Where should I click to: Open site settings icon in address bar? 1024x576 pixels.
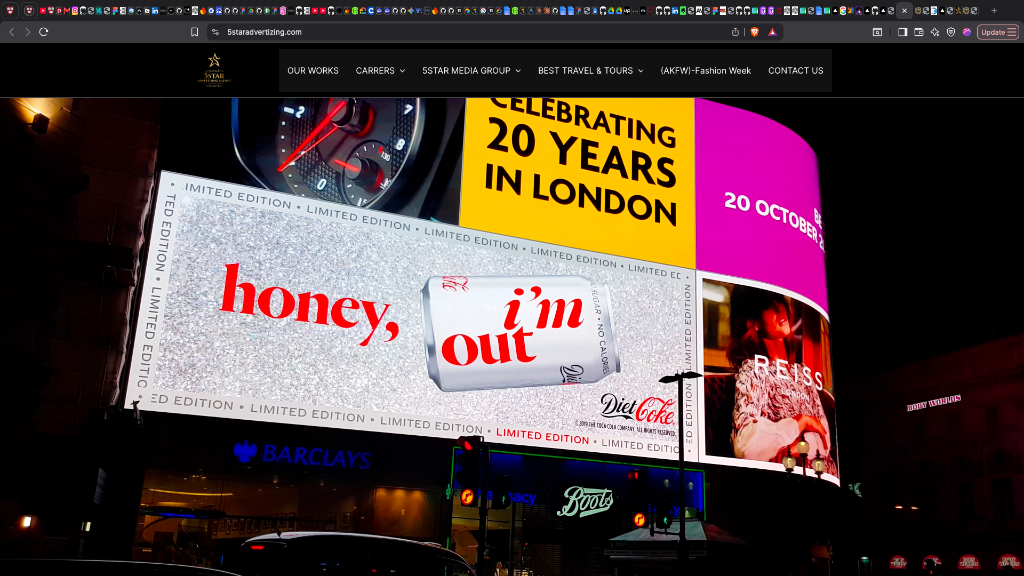pyautogui.click(x=216, y=32)
